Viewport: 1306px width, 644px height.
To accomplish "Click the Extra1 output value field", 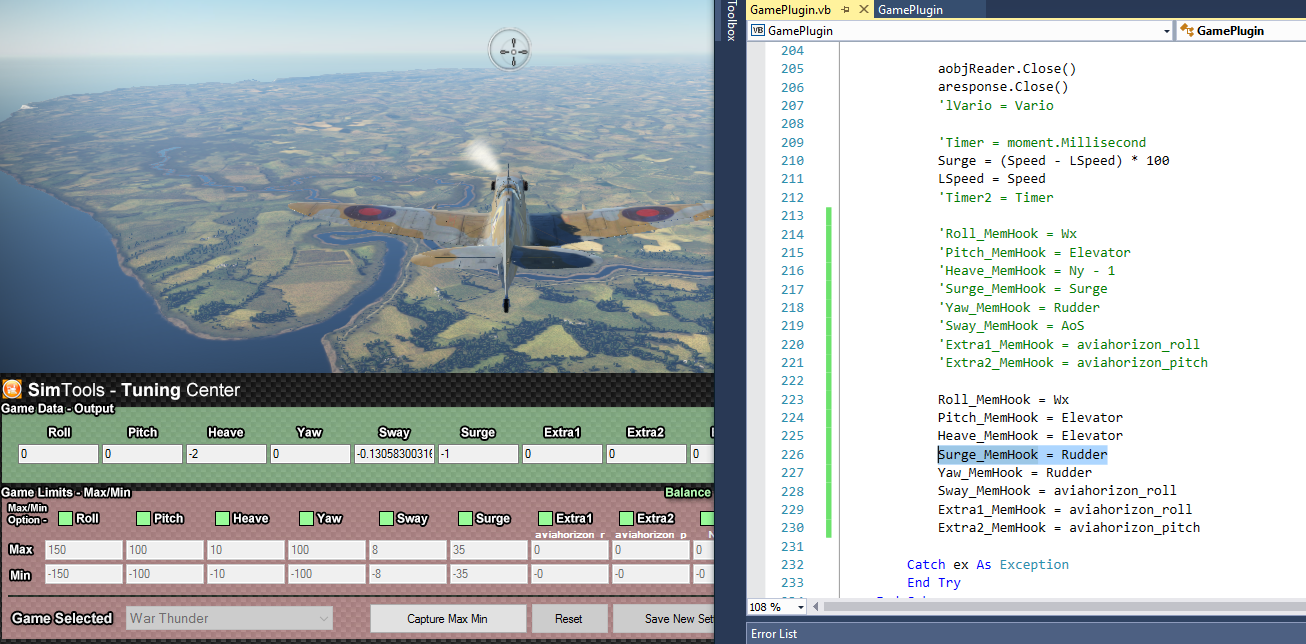I will coord(562,454).
